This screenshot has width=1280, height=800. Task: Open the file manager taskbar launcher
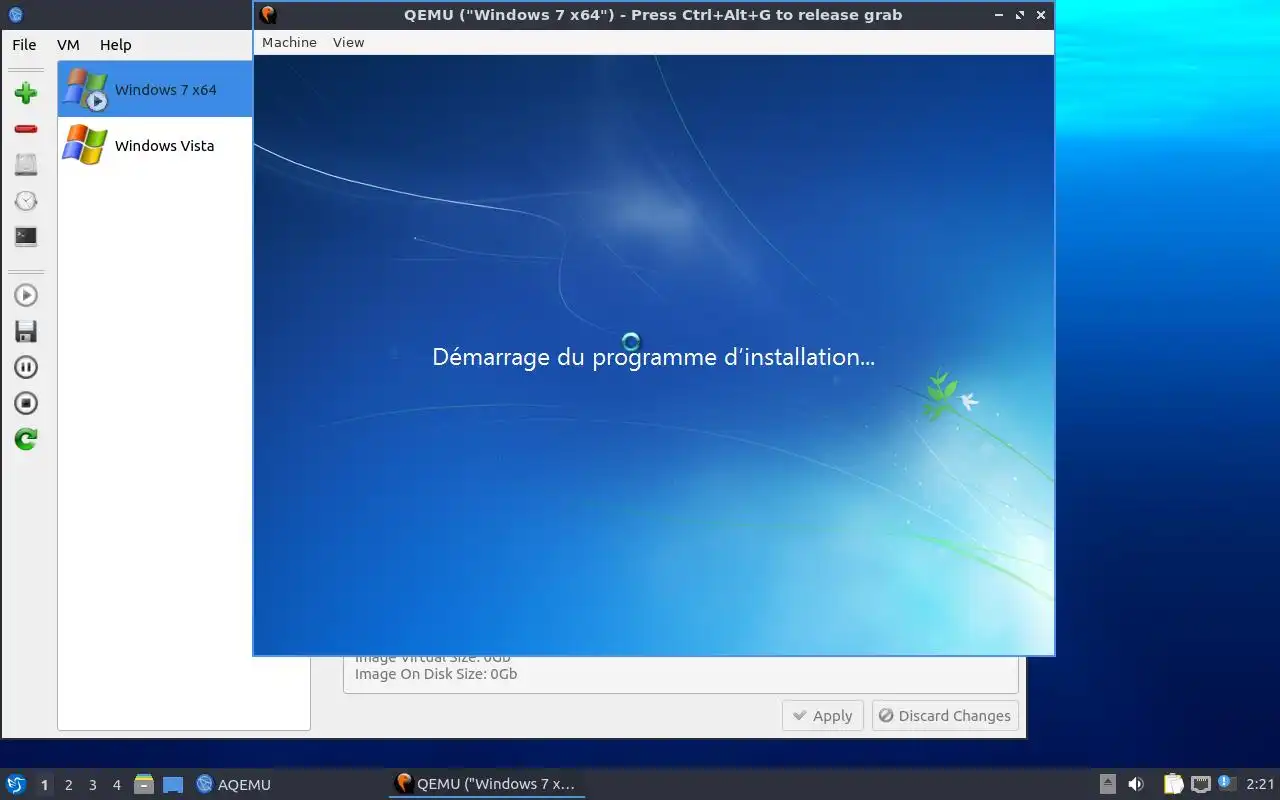[144, 784]
